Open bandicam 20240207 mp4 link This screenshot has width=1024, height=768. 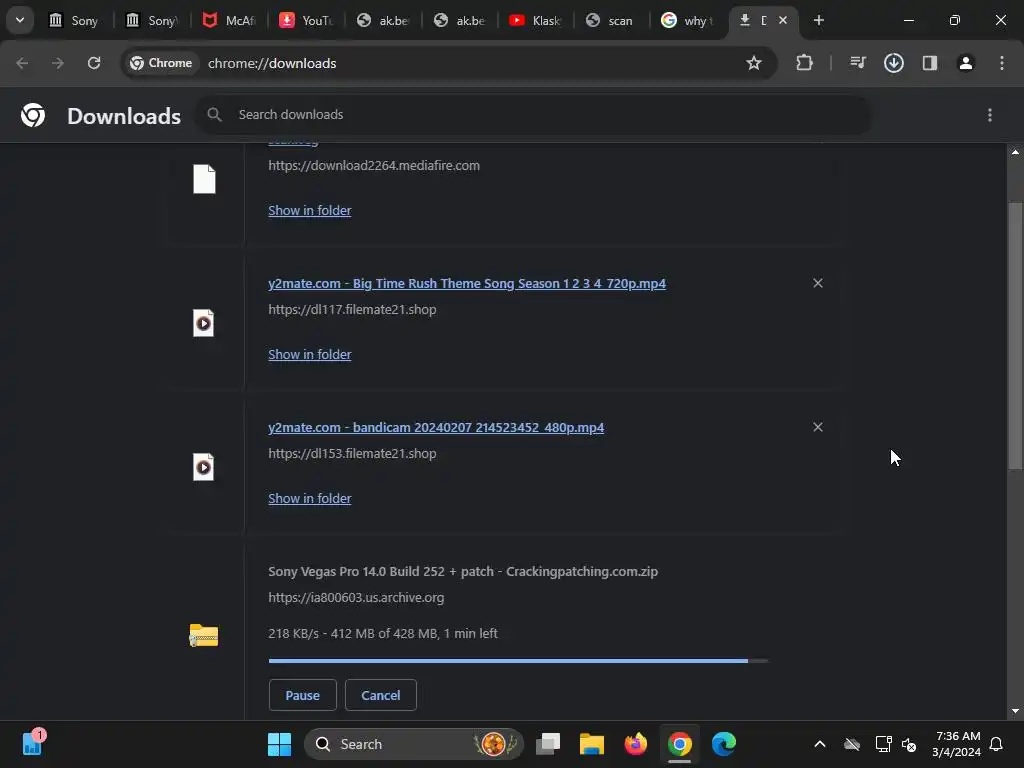436,428
